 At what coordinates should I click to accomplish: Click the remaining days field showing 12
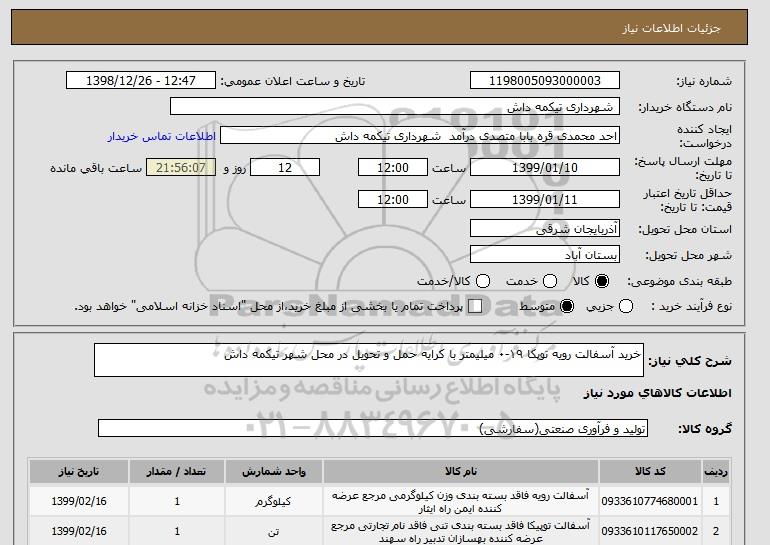click(x=285, y=167)
